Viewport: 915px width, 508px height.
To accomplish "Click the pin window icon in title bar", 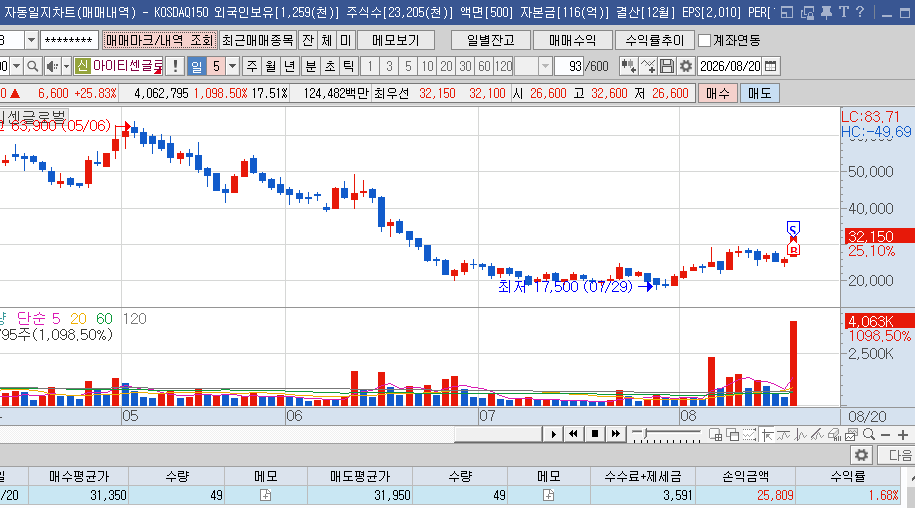I will click(826, 12).
